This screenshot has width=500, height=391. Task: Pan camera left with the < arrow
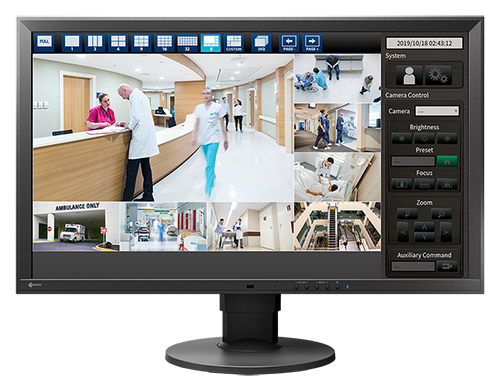point(404,232)
